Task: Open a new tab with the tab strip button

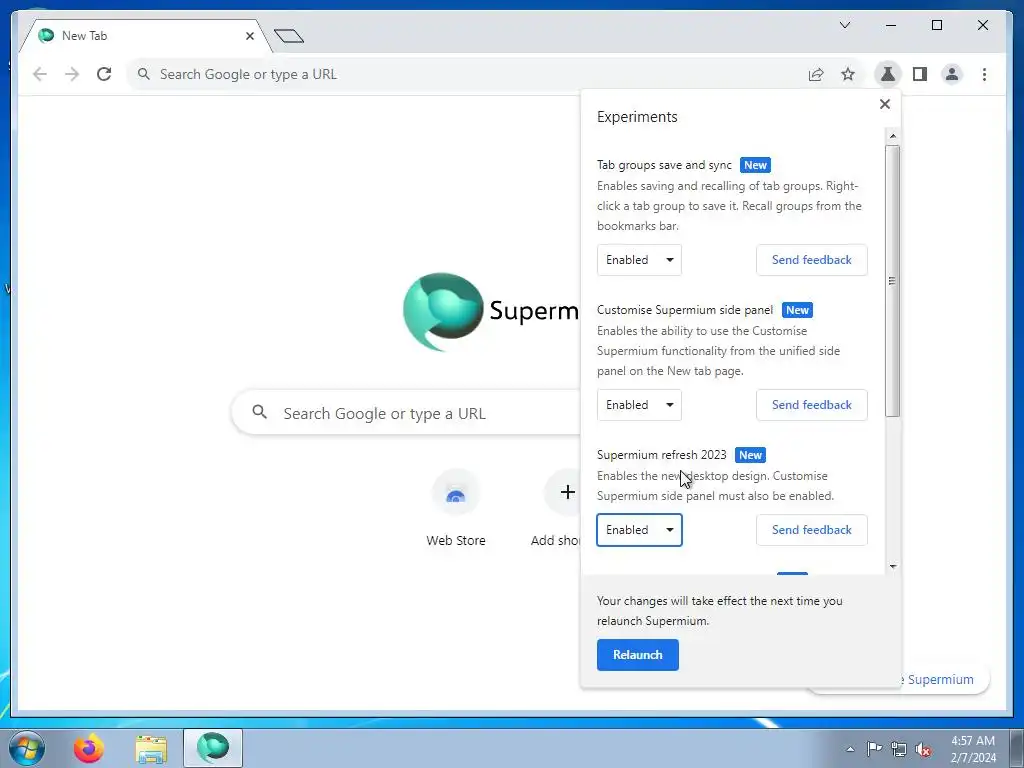Action: click(289, 36)
